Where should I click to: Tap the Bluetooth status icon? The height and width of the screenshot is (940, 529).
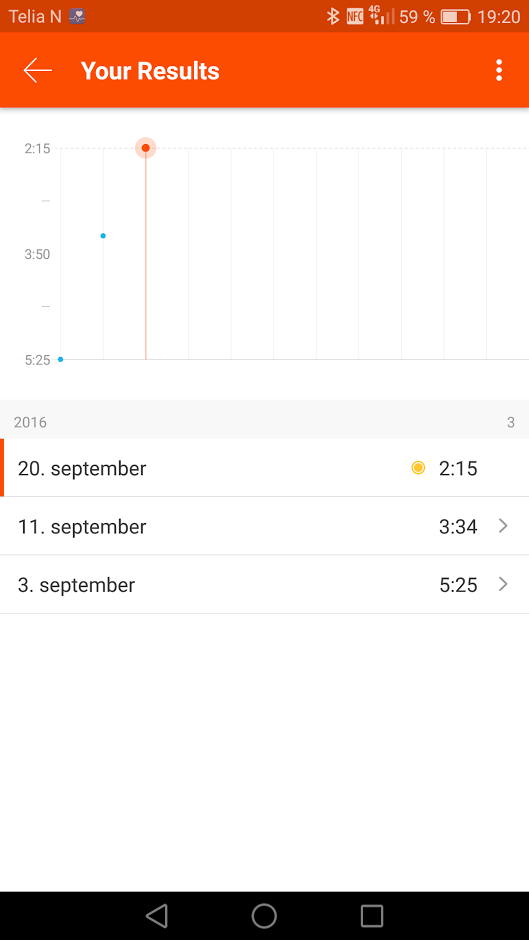coord(333,16)
